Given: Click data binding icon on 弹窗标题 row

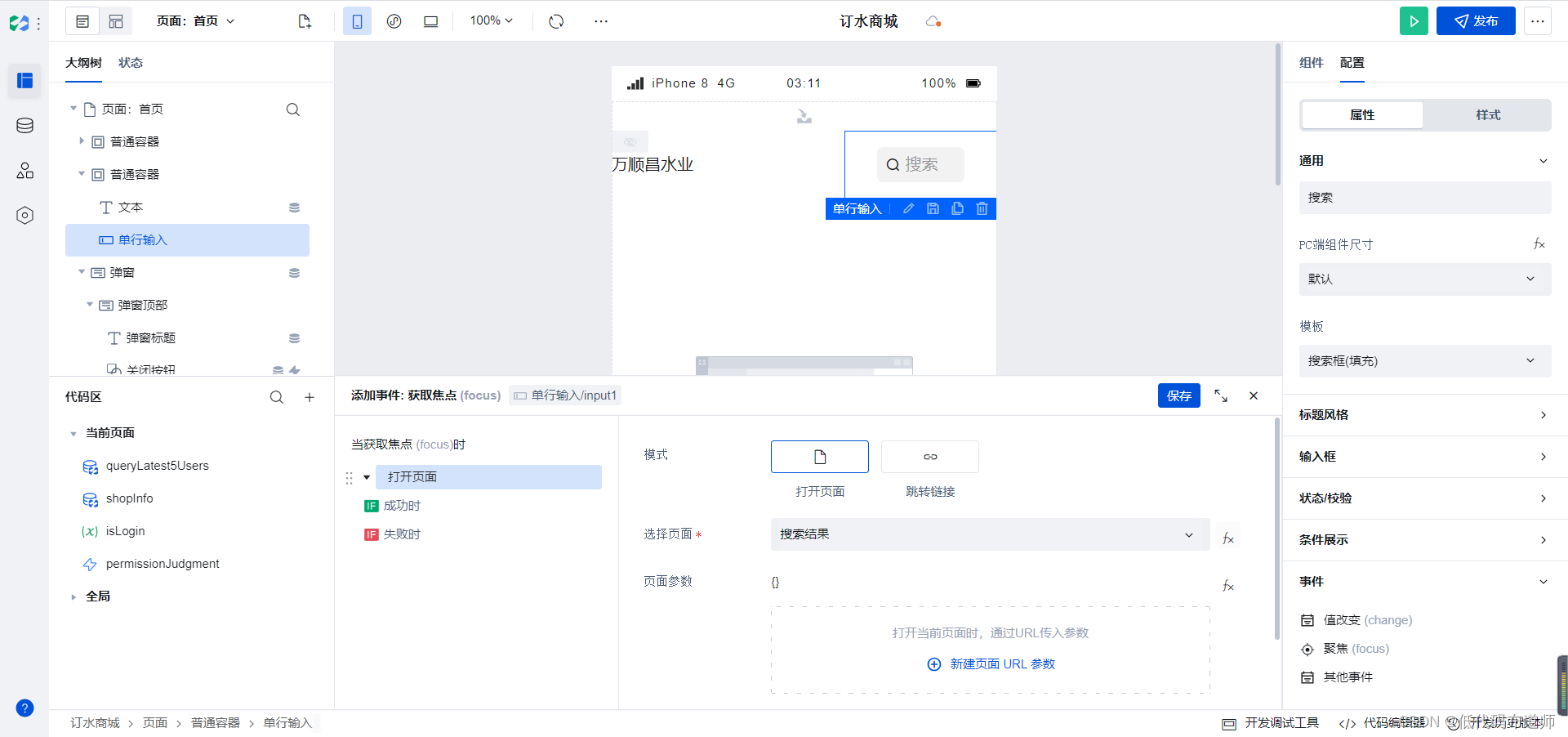Looking at the screenshot, I should point(294,338).
